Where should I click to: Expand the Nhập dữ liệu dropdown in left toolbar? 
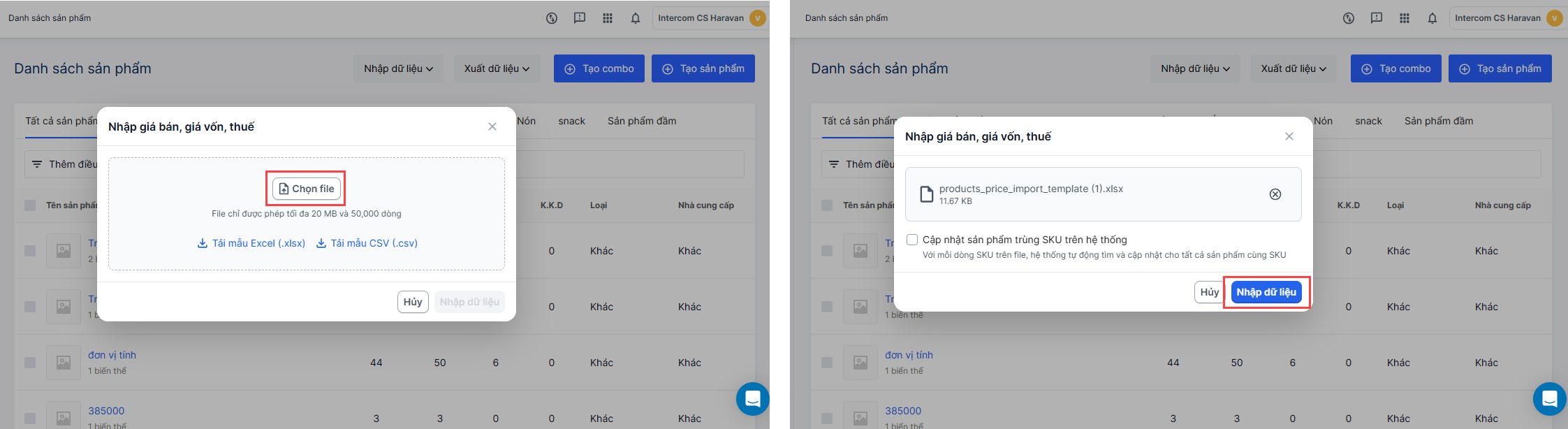tap(398, 68)
